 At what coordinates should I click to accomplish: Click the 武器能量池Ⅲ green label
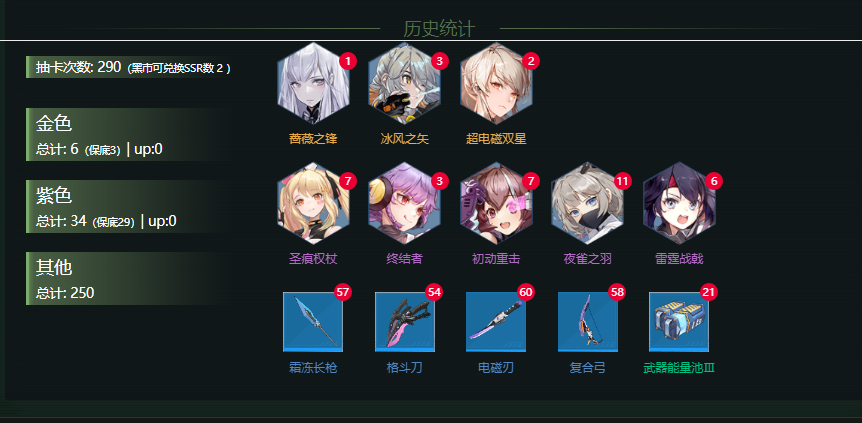coord(679,368)
